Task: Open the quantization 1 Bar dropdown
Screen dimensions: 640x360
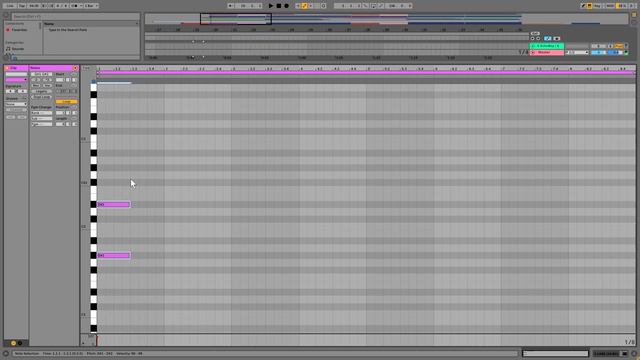Action: [x=91, y=6]
